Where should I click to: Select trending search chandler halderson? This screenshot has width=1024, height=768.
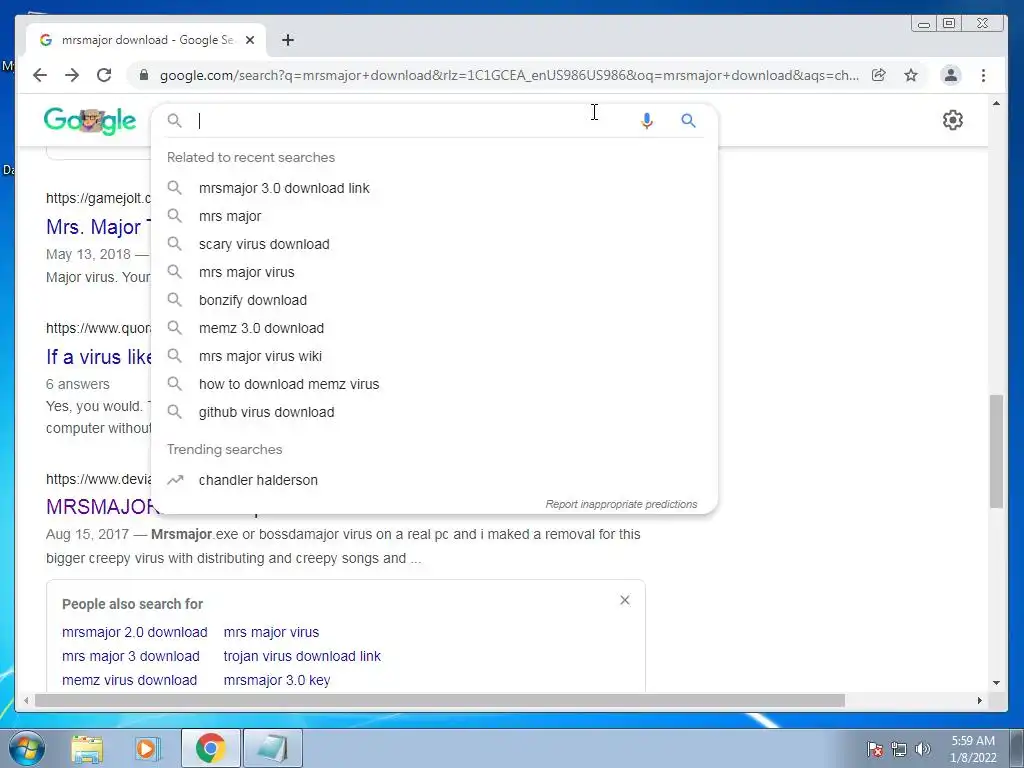point(434,480)
